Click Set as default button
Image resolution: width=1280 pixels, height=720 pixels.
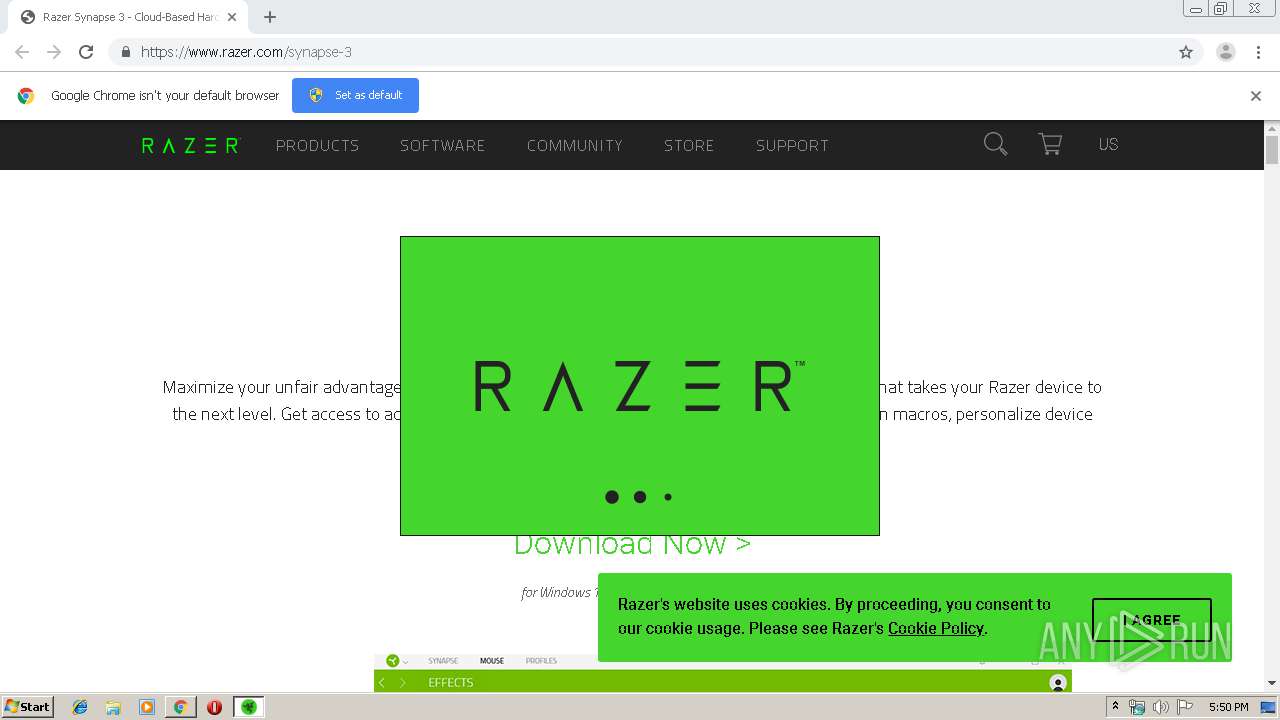pos(355,95)
